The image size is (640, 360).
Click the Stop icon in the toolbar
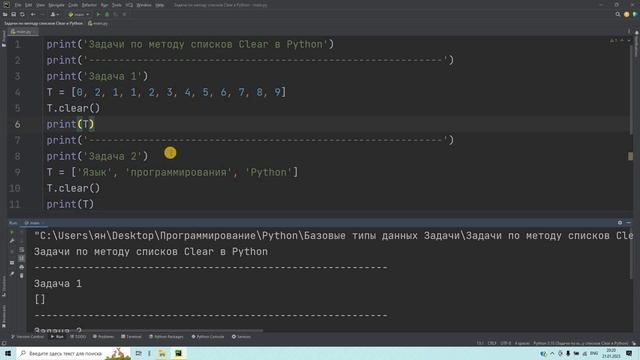[x=124, y=14]
